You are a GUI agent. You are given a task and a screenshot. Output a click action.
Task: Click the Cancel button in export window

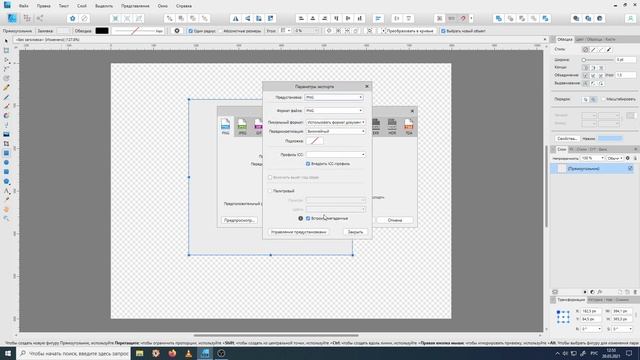tap(395, 220)
